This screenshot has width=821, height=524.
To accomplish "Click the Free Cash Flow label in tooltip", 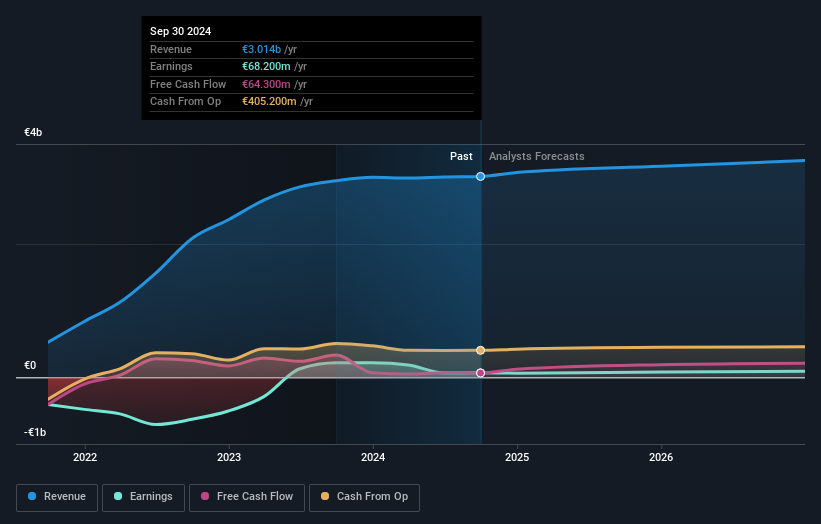I will click(x=188, y=84).
